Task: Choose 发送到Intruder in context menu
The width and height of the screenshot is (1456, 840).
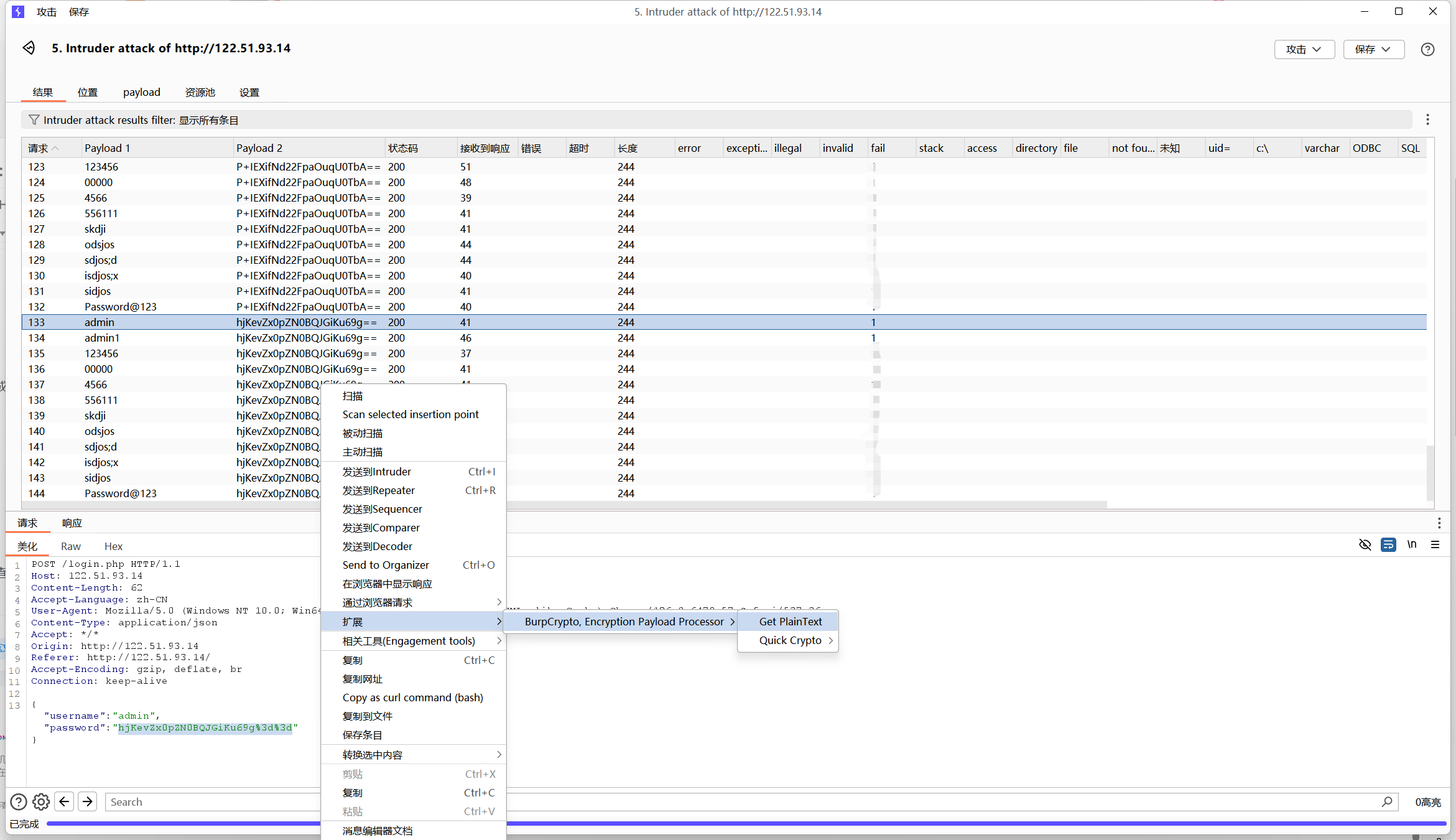Action: coord(414,471)
